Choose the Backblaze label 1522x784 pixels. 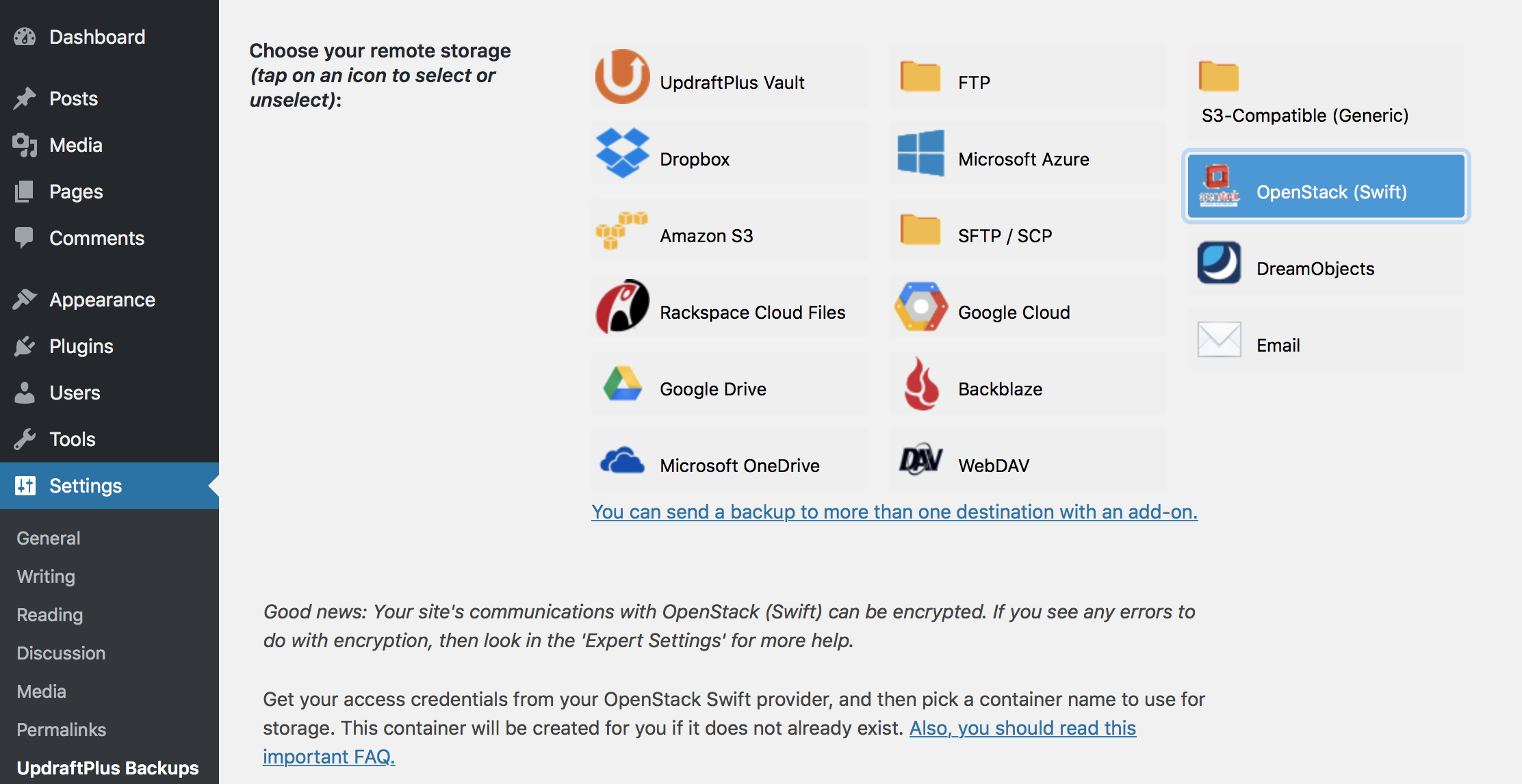(1001, 389)
